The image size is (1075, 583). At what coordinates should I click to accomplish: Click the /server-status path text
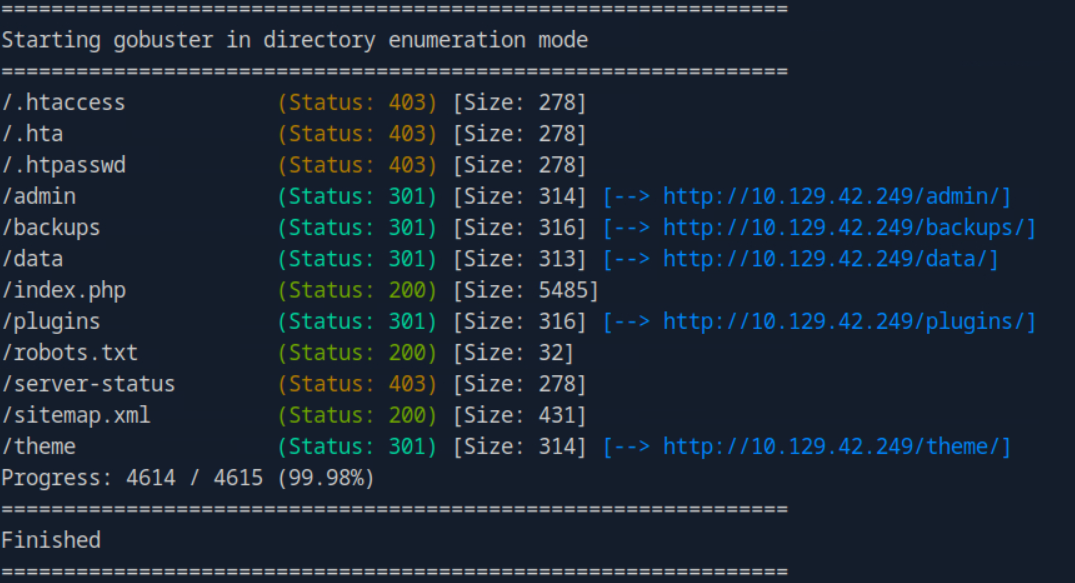88,384
